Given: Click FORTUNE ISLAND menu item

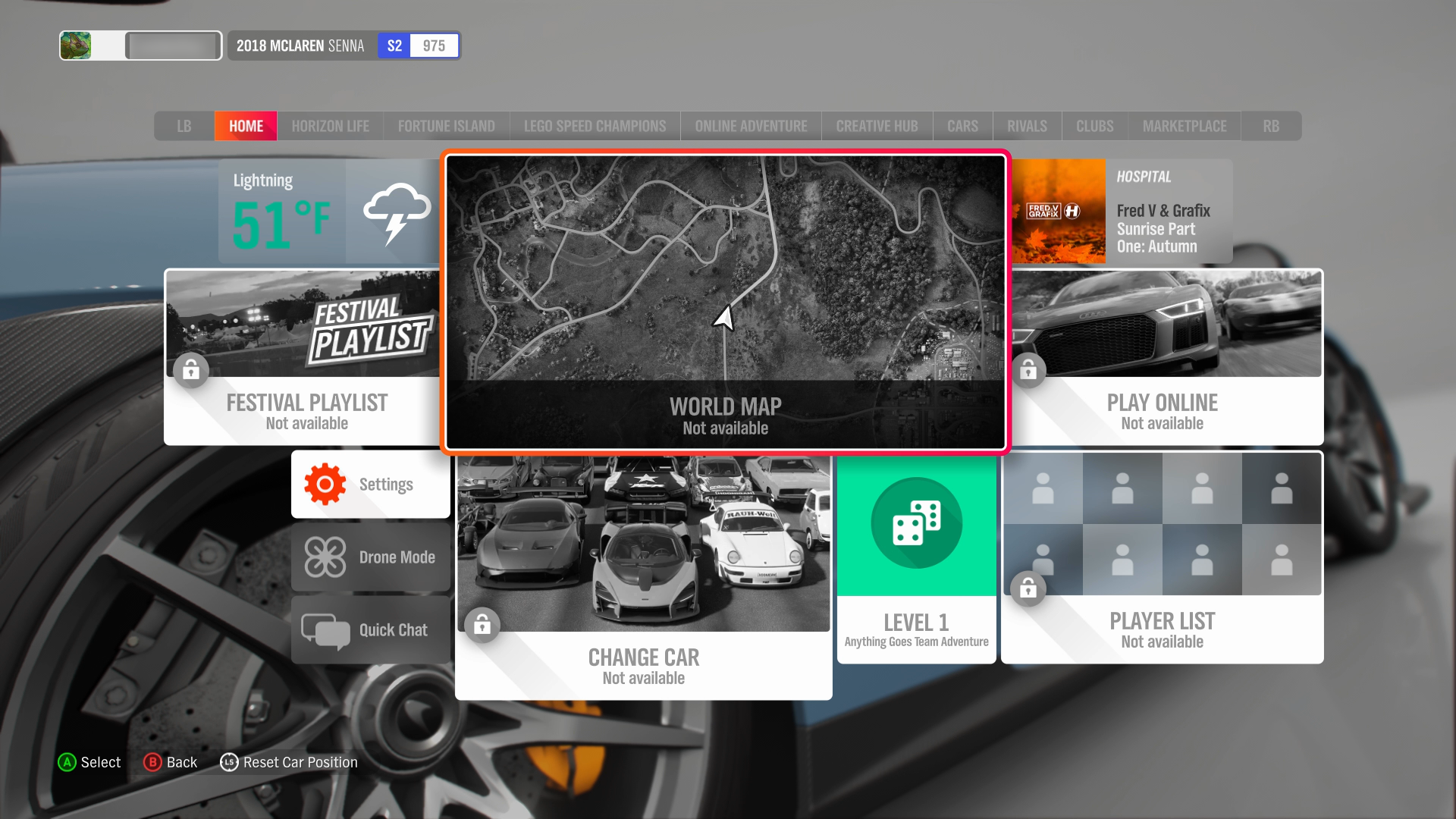Looking at the screenshot, I should click(x=447, y=124).
